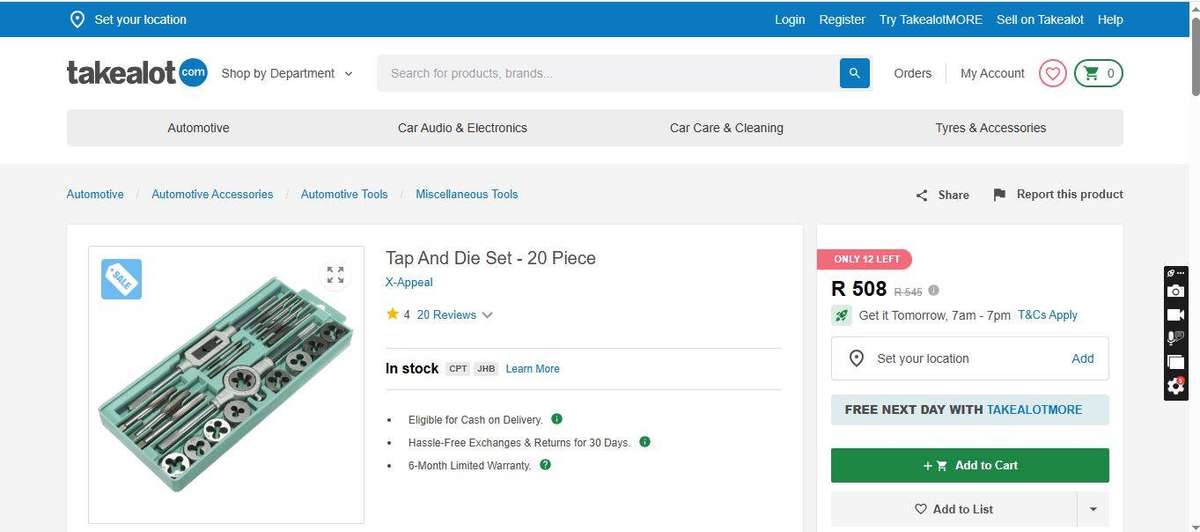Image resolution: width=1200 pixels, height=532 pixels.
Task: Click the green Add to Cart button
Action: pos(970,465)
